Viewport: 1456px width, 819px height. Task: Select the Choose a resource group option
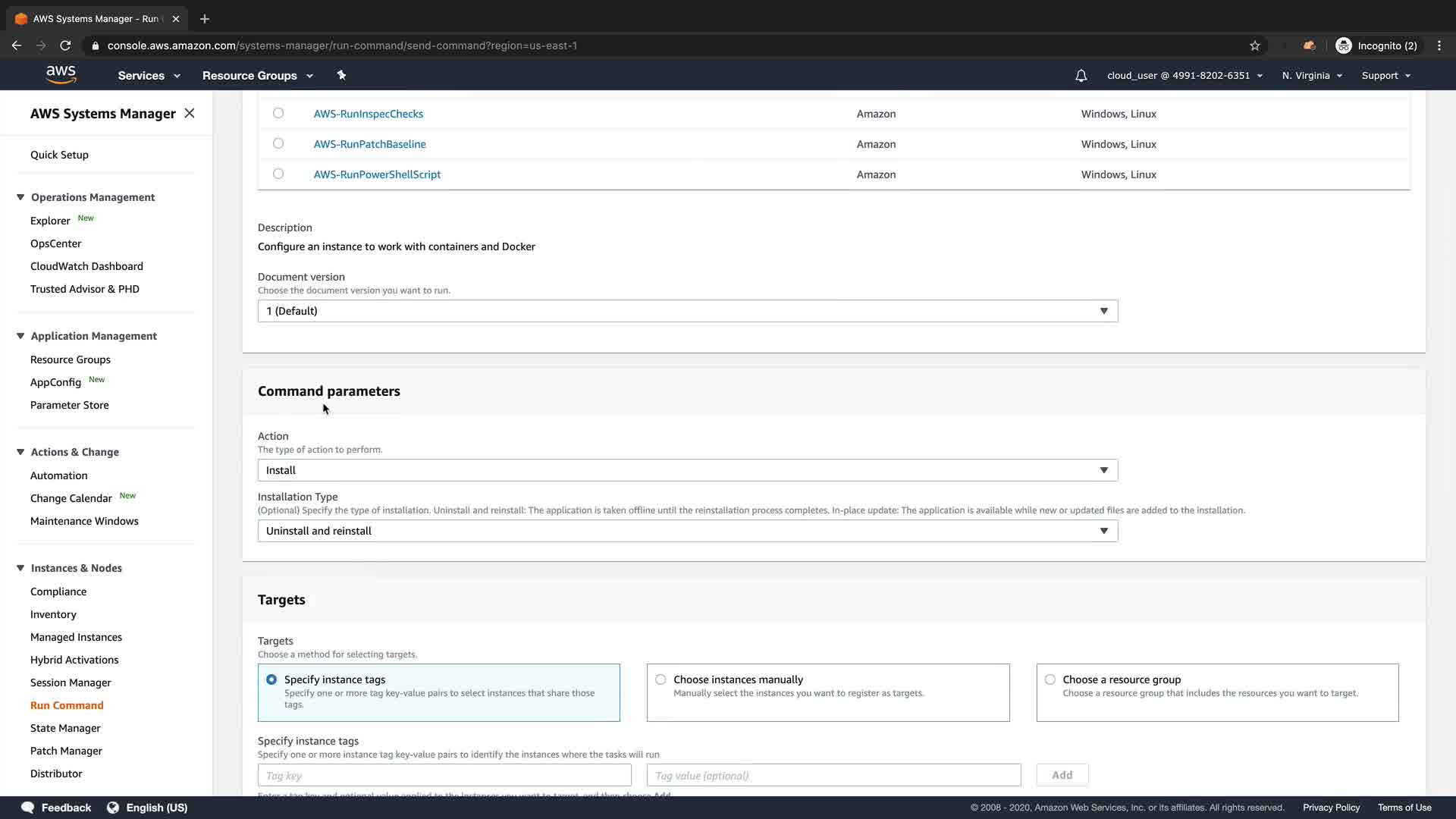tap(1050, 679)
